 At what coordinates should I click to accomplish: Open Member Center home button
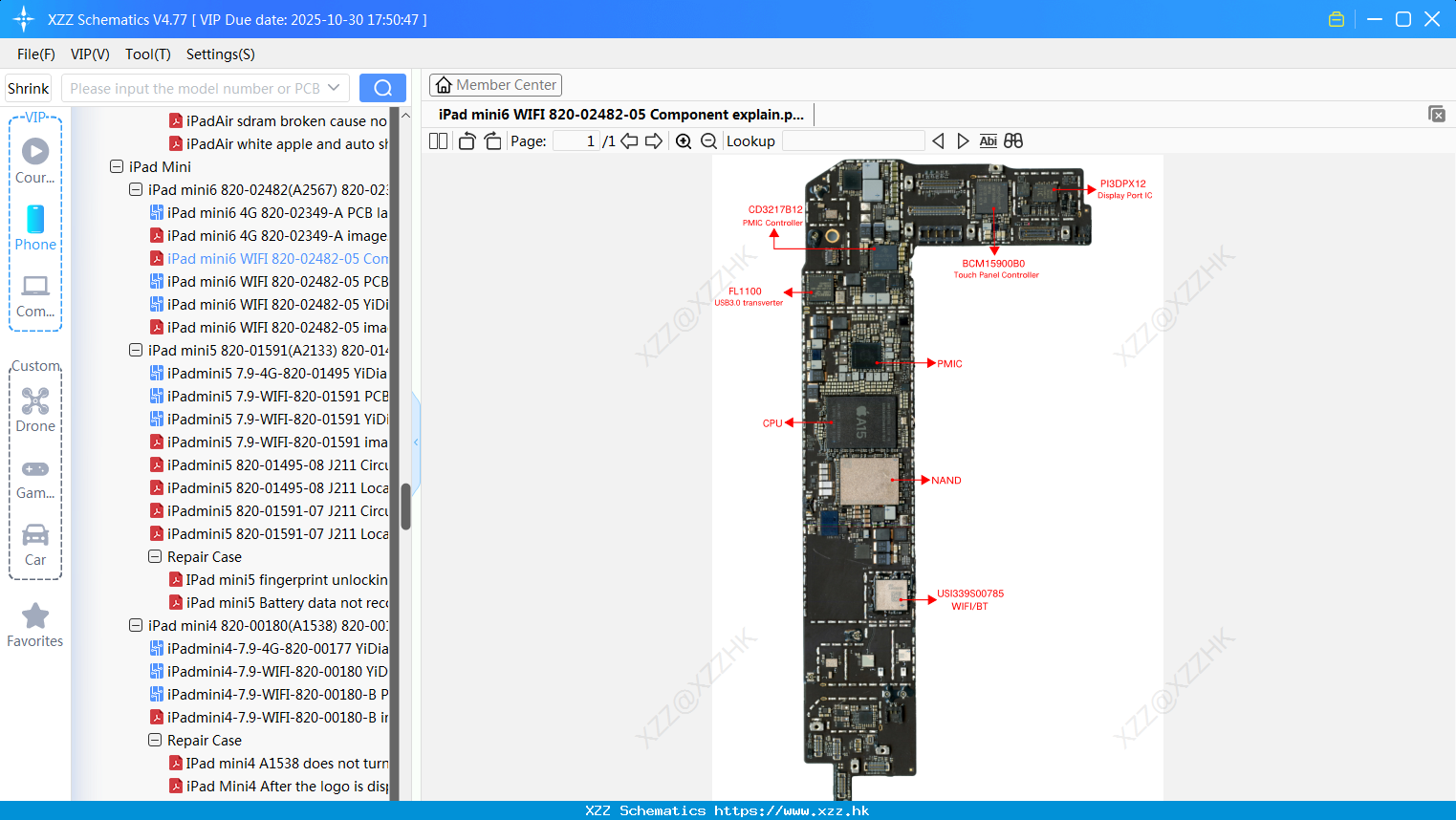pyautogui.click(x=495, y=85)
